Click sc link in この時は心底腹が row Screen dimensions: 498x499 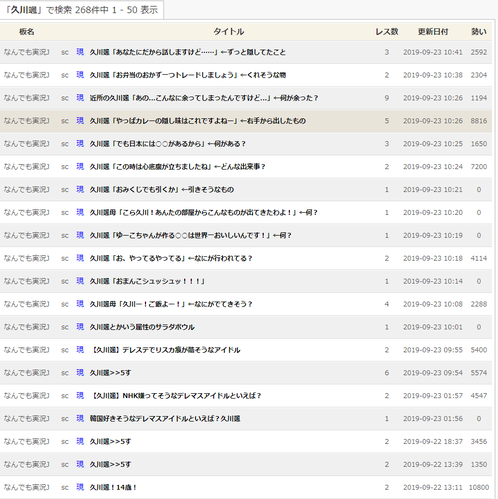[x=65, y=167]
